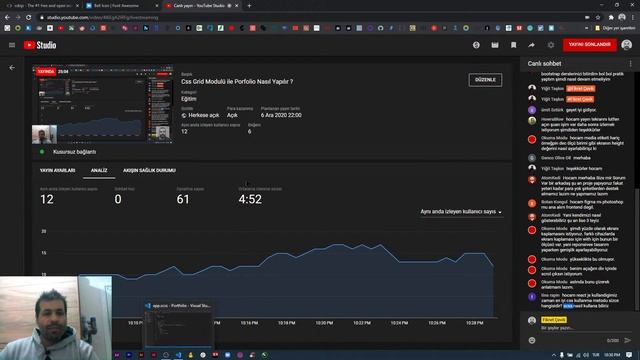The height and width of the screenshot is (360, 640).
Task: Click the microphone icon in system tray
Action: click(562, 355)
